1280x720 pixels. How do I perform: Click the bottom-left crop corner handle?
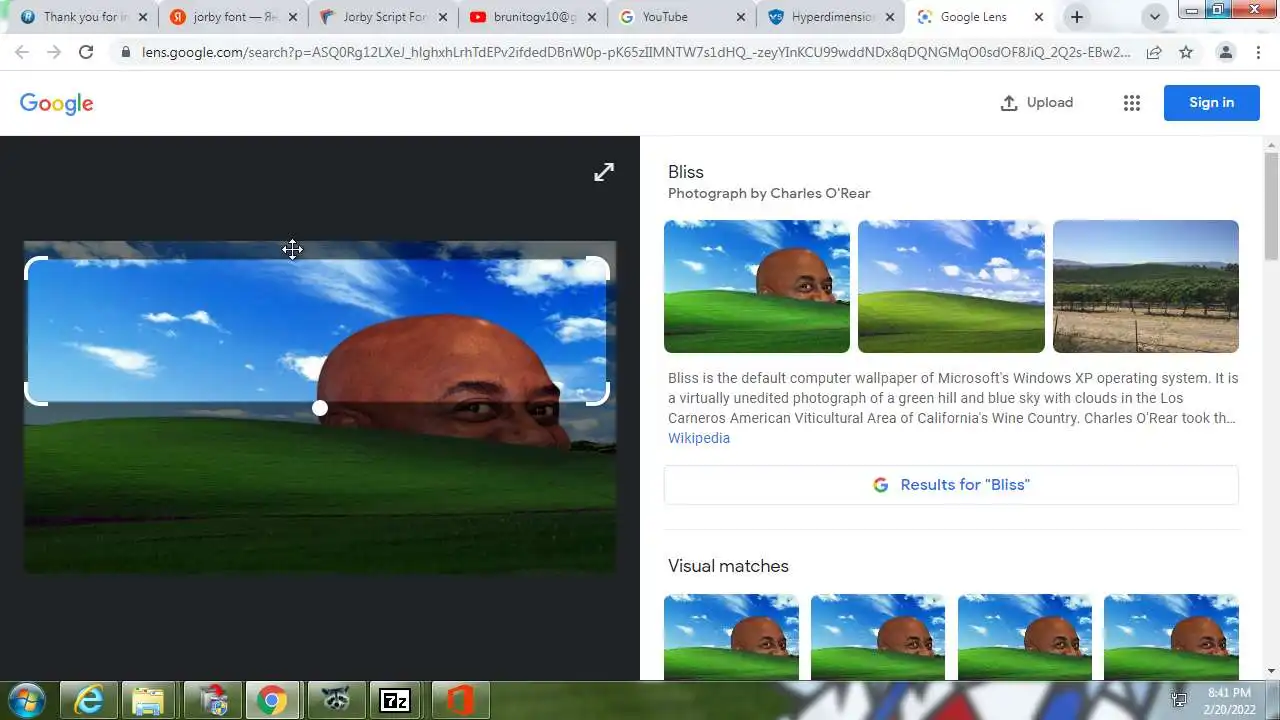35,394
